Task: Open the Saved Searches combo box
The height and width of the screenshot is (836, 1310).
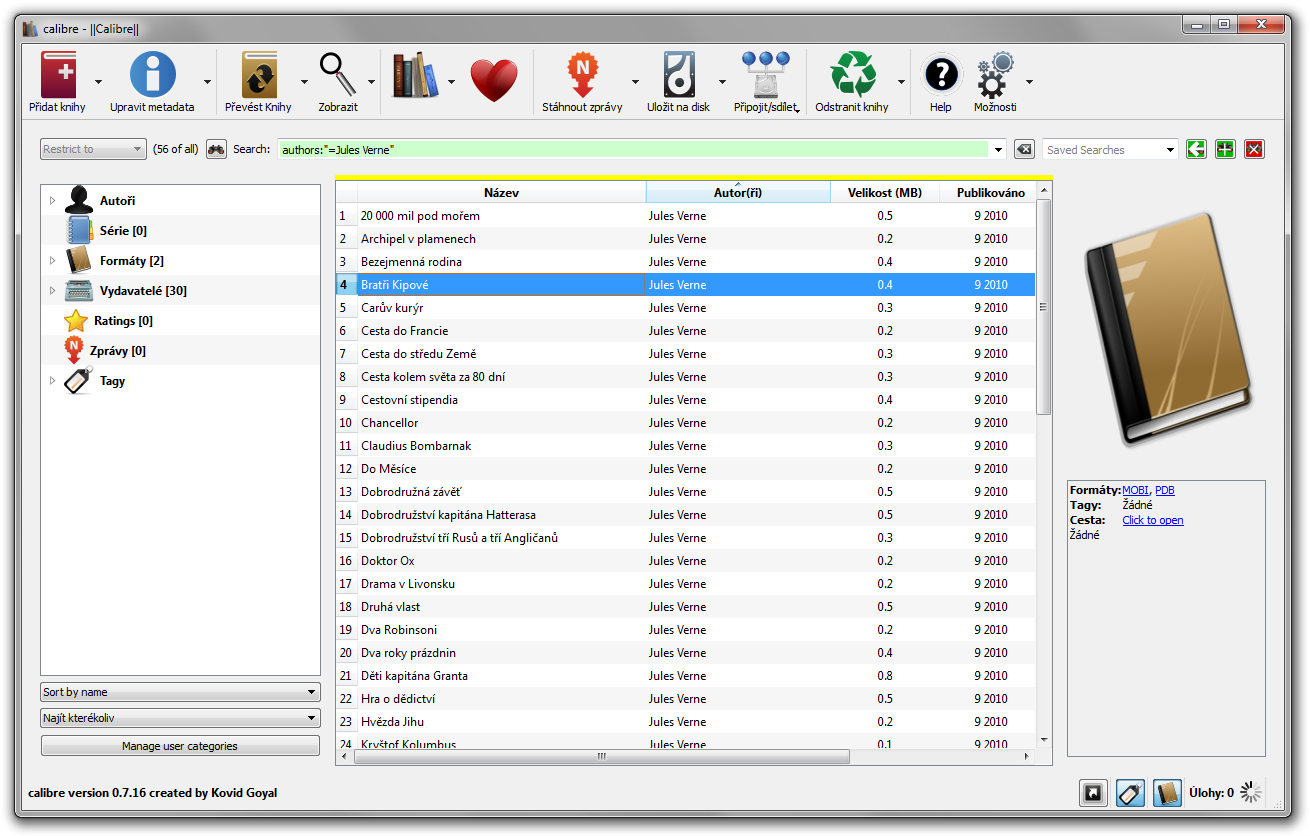Action: tap(1110, 150)
